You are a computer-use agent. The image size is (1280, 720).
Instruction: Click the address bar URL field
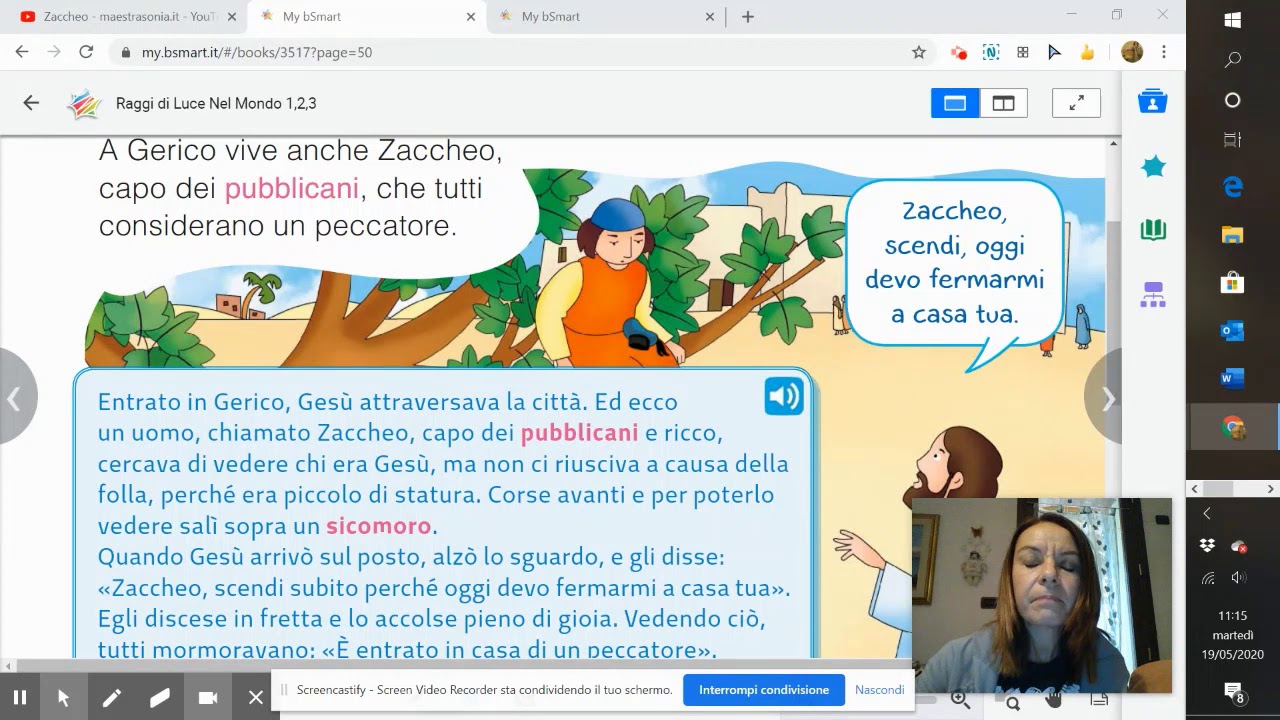520,52
